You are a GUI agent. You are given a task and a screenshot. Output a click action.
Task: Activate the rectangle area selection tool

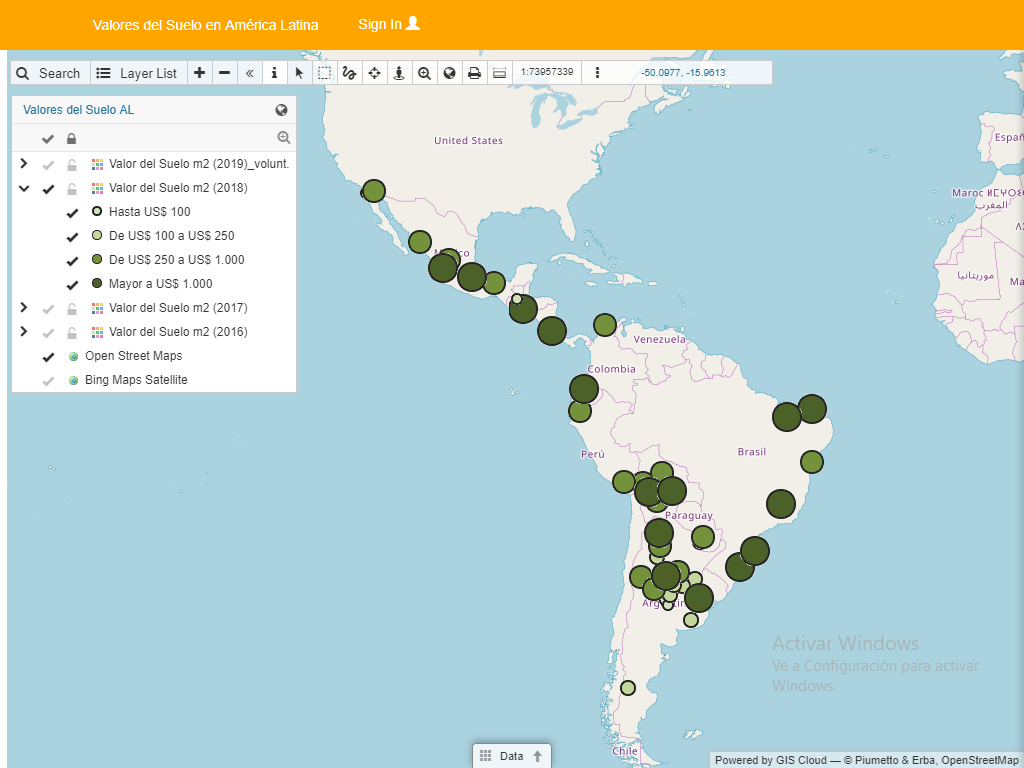(x=324, y=73)
